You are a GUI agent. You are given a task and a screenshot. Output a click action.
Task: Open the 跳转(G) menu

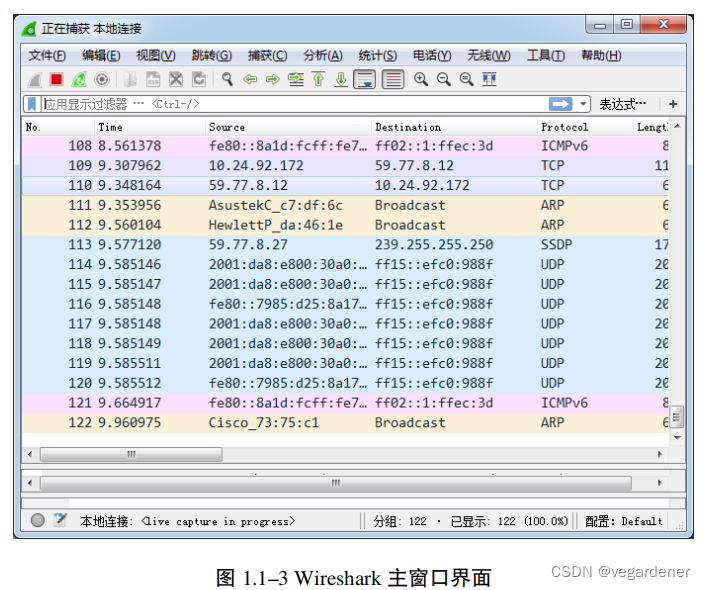[x=212, y=55]
